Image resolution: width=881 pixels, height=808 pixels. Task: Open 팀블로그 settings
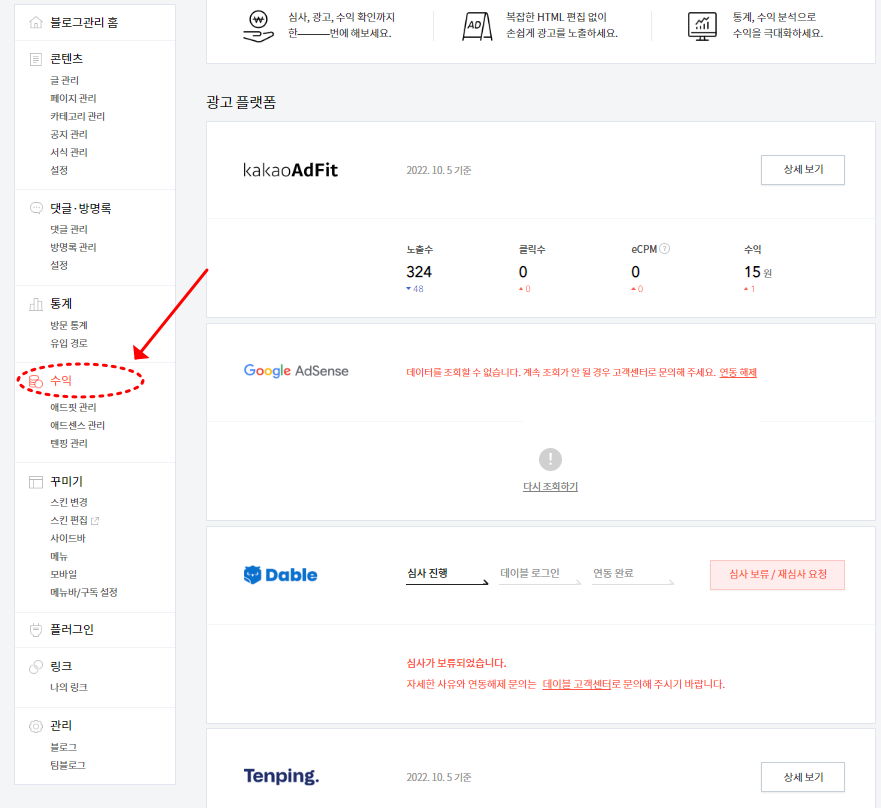click(68, 765)
